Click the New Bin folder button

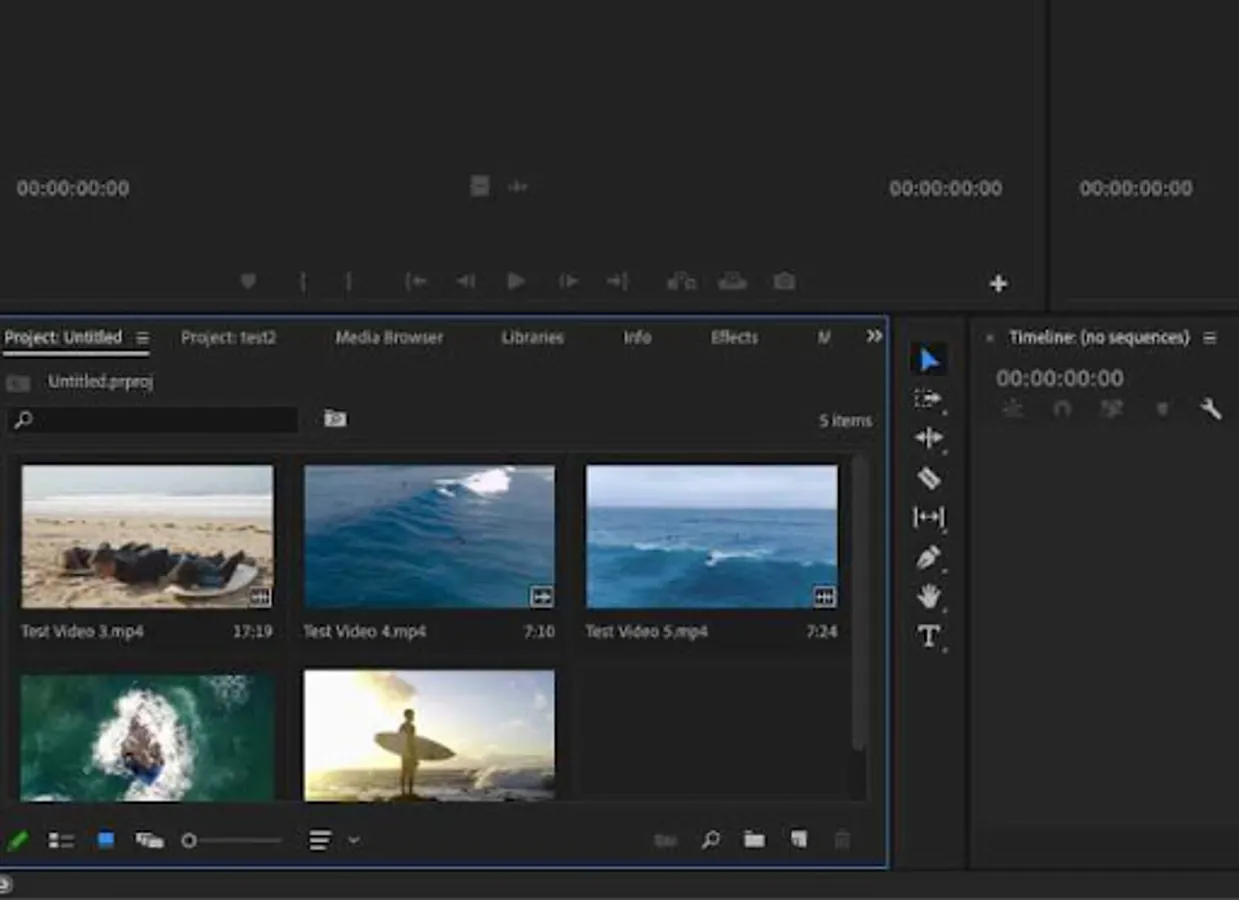tap(754, 840)
